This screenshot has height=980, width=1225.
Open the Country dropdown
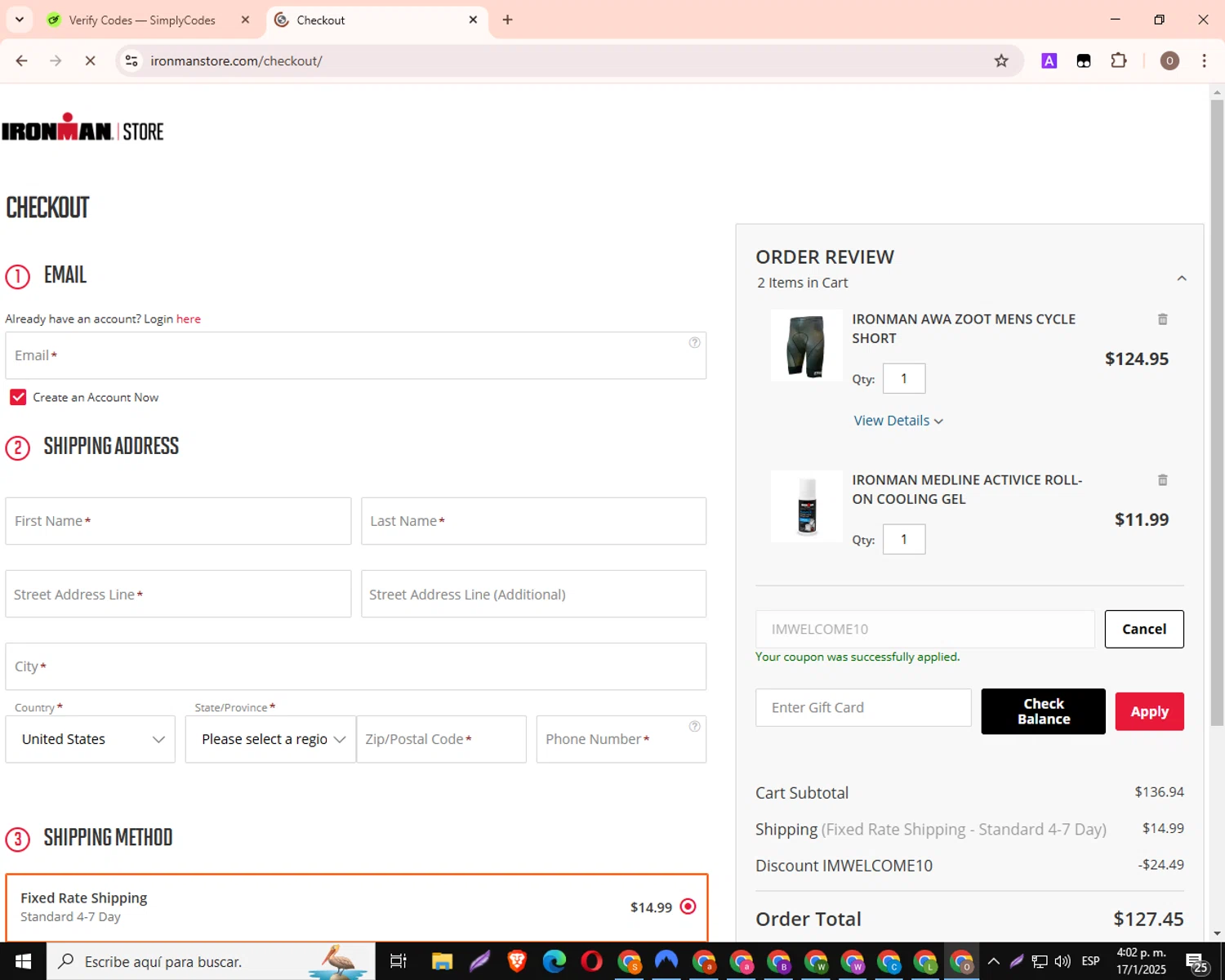pyautogui.click(x=91, y=739)
